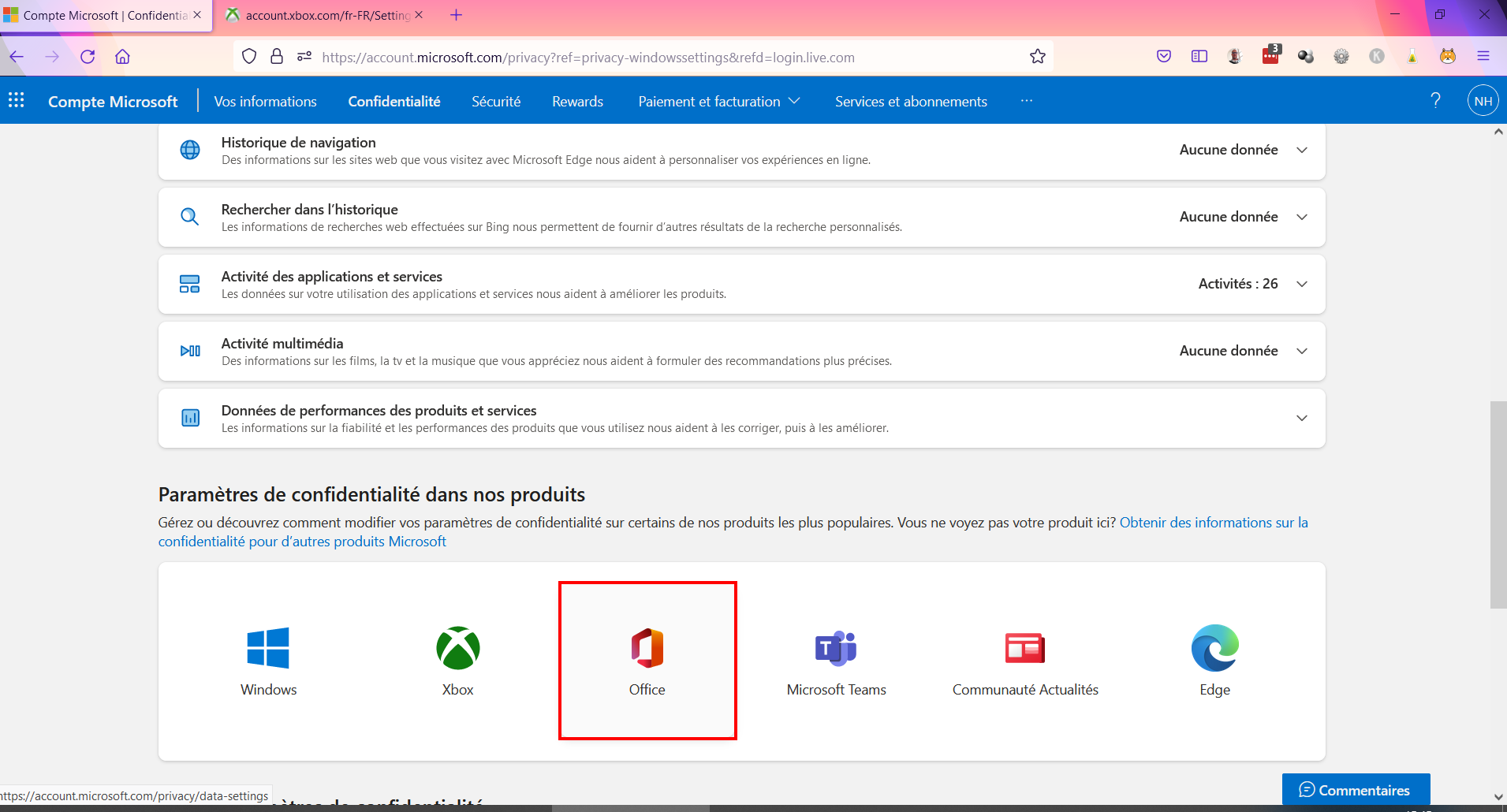Open Microsoft Teams privacy tile

pos(837,661)
